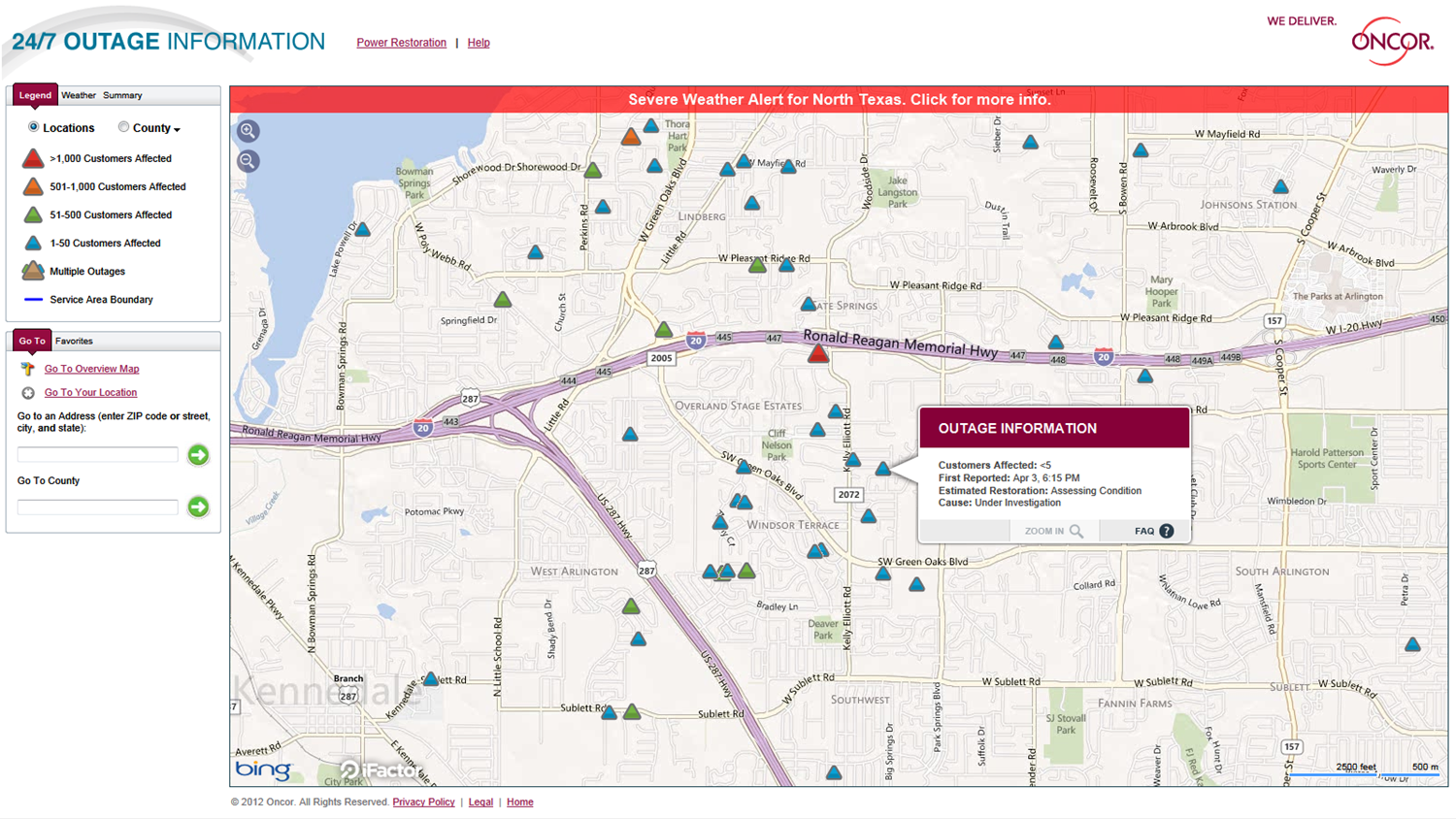Screen dimensions: 1456x819
Task: Click the Go To Overview Map pin icon
Action: [28, 369]
